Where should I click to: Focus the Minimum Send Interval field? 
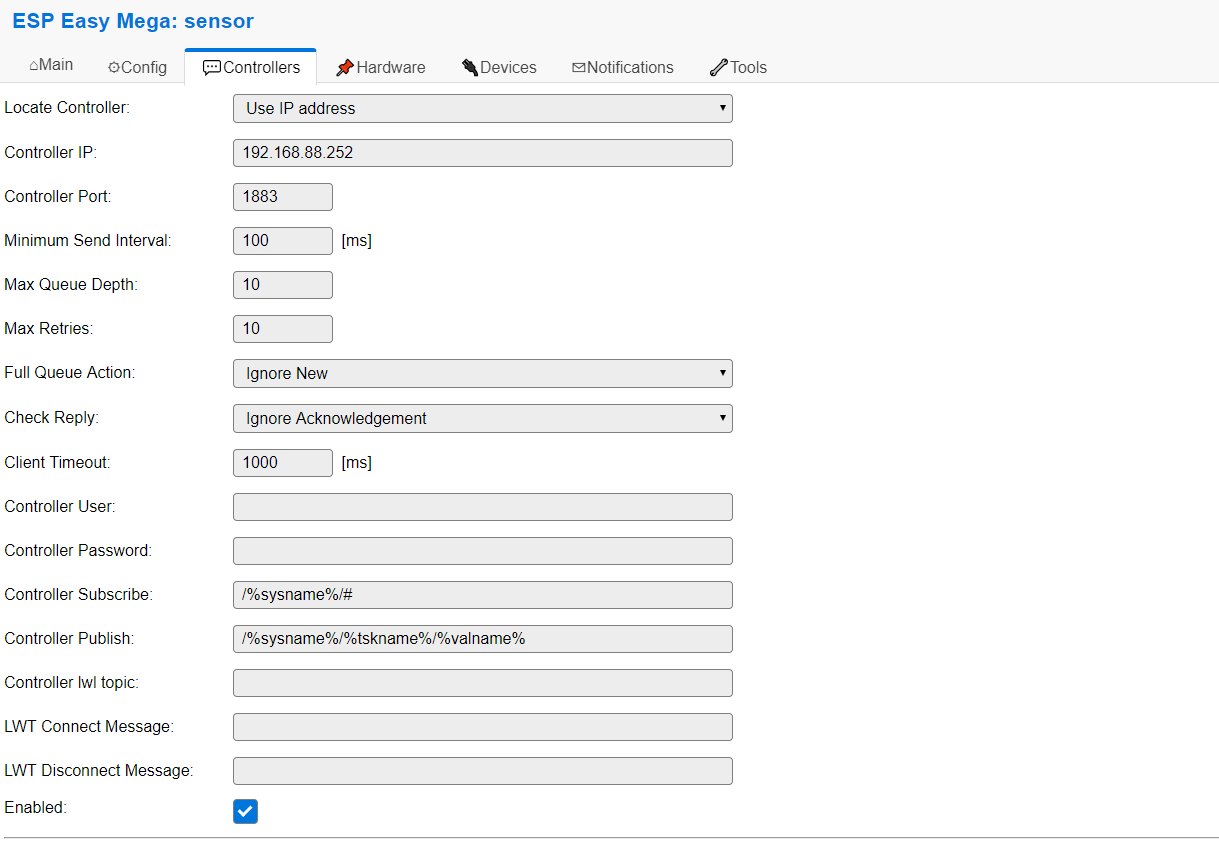[283, 241]
